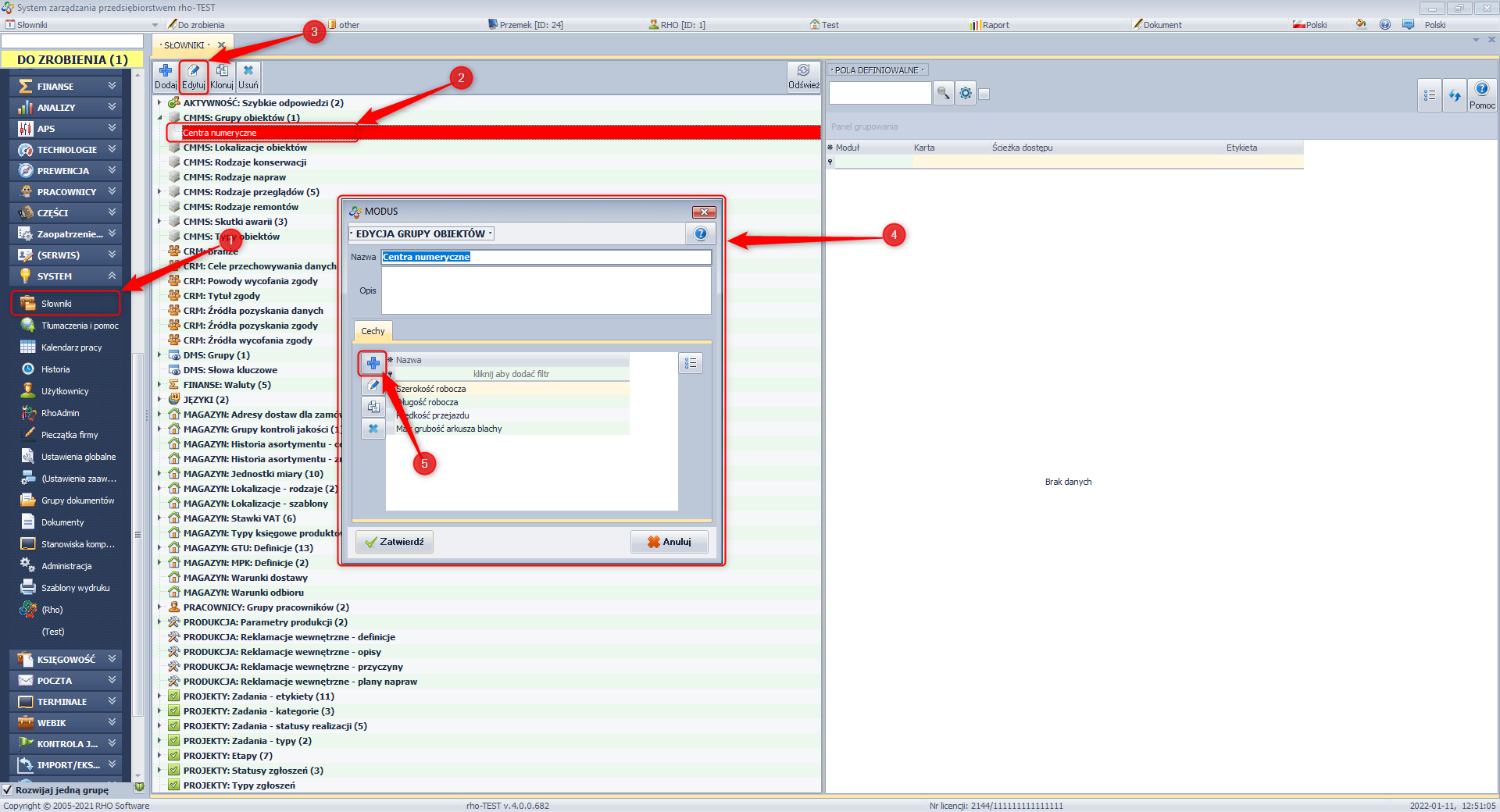The width and height of the screenshot is (1500, 812).
Task: Click the Zatwierdź confirm button
Action: click(395, 542)
